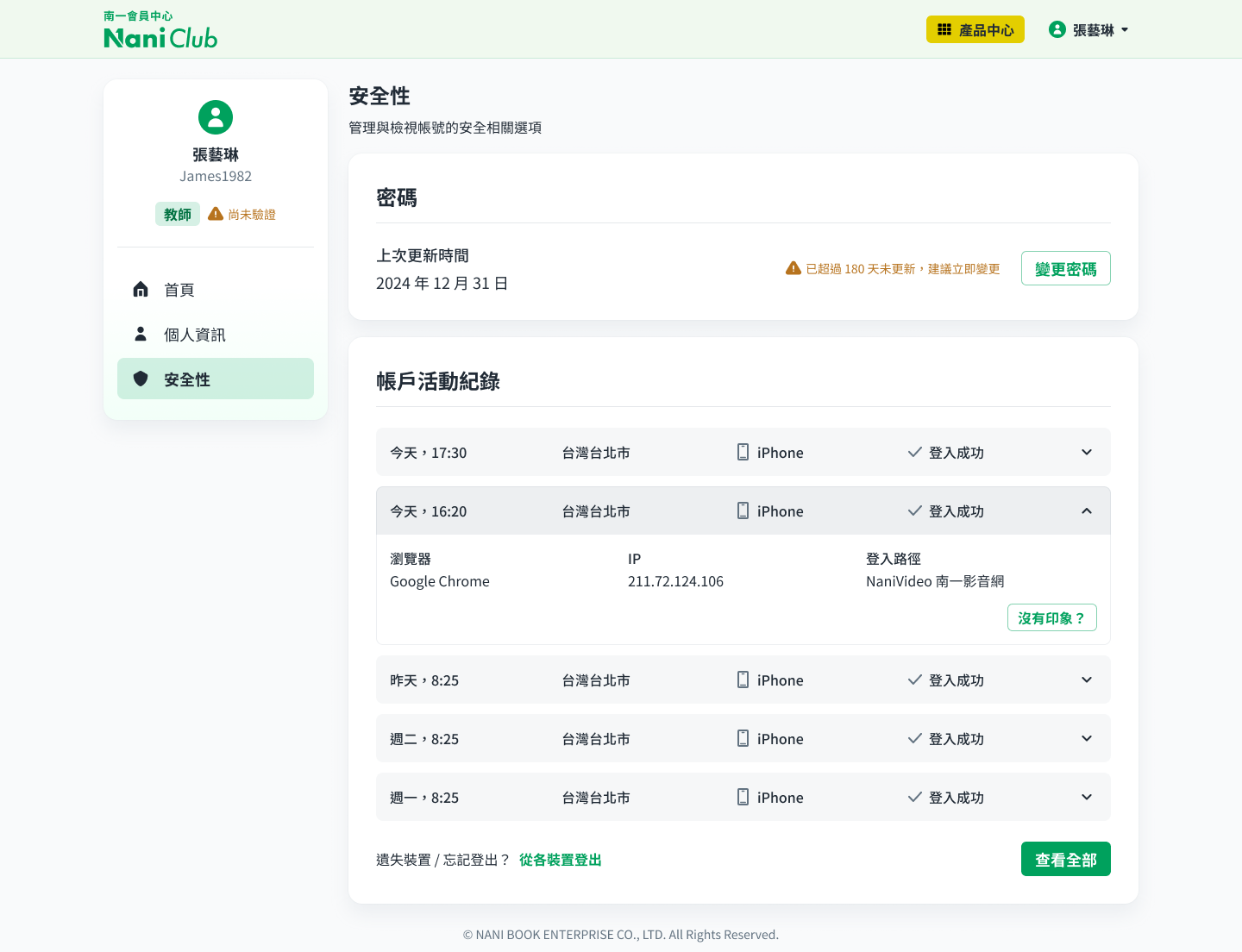
Task: Click the phone icon in 昨天 8:25 row
Action: coord(743,680)
